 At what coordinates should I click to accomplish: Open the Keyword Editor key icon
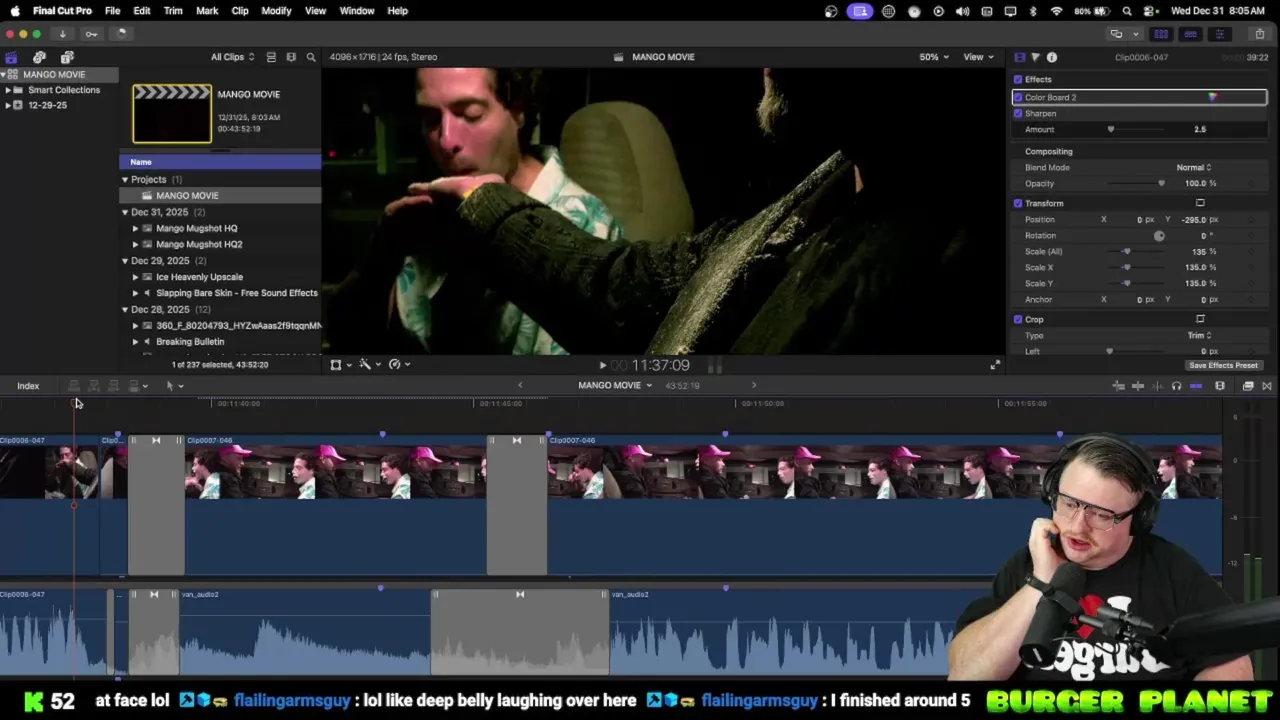(91, 33)
